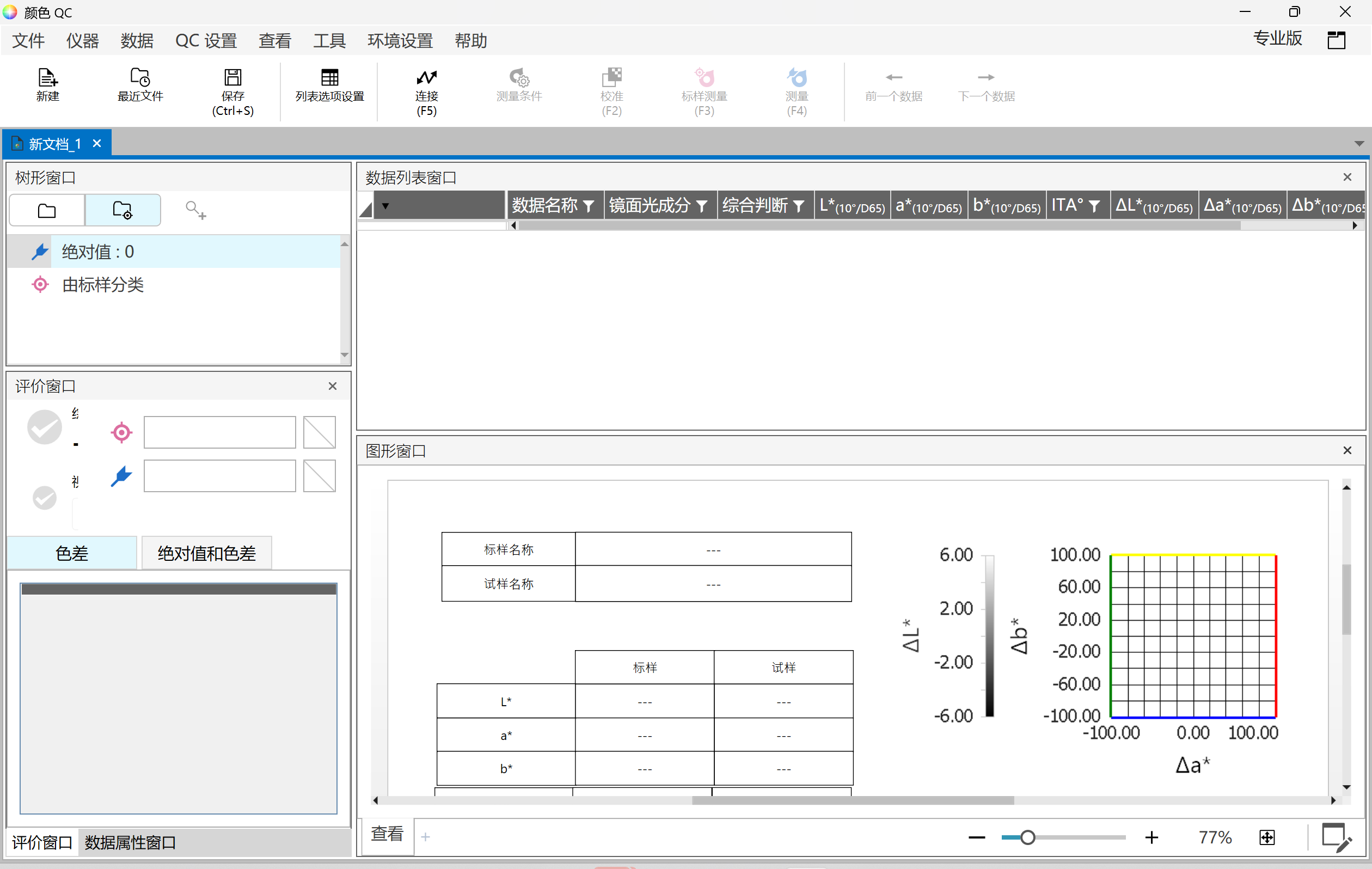Select the folder view icon in tree panel
The image size is (1372, 869).
[47, 211]
